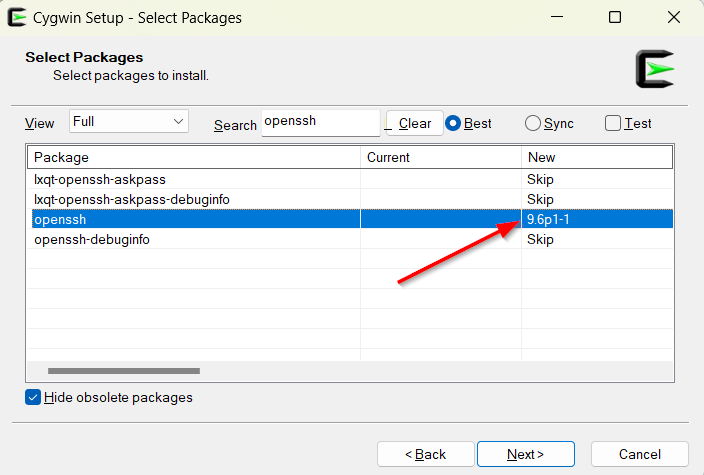The image size is (704, 475).
Task: Go back with the Back button
Action: click(x=425, y=454)
